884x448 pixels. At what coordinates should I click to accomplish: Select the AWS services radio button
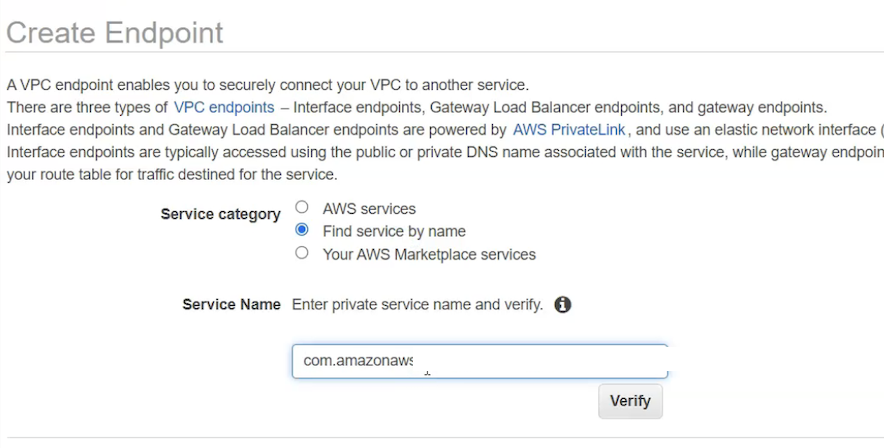coord(302,208)
